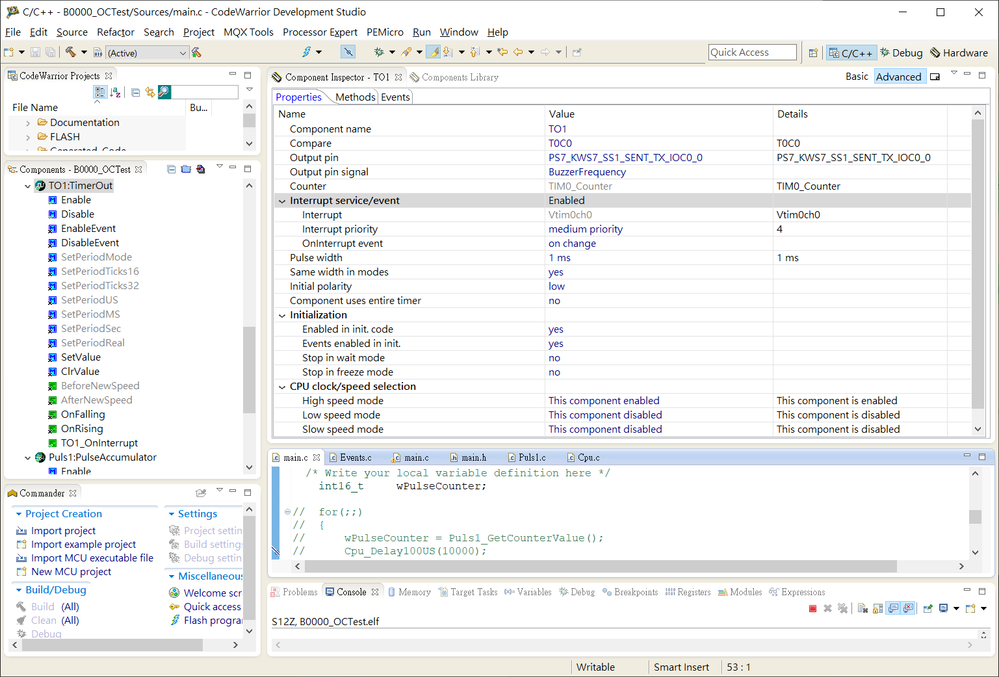
Task: Click the Debug bug icon in toolbar
Action: 379,52
